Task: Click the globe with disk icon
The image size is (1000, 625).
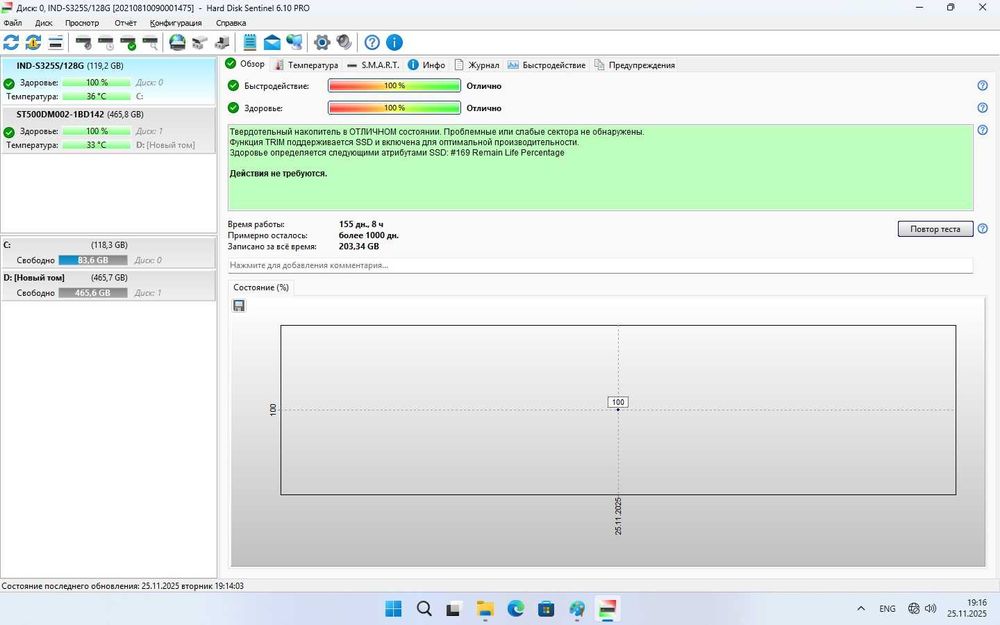Action: coord(177,43)
